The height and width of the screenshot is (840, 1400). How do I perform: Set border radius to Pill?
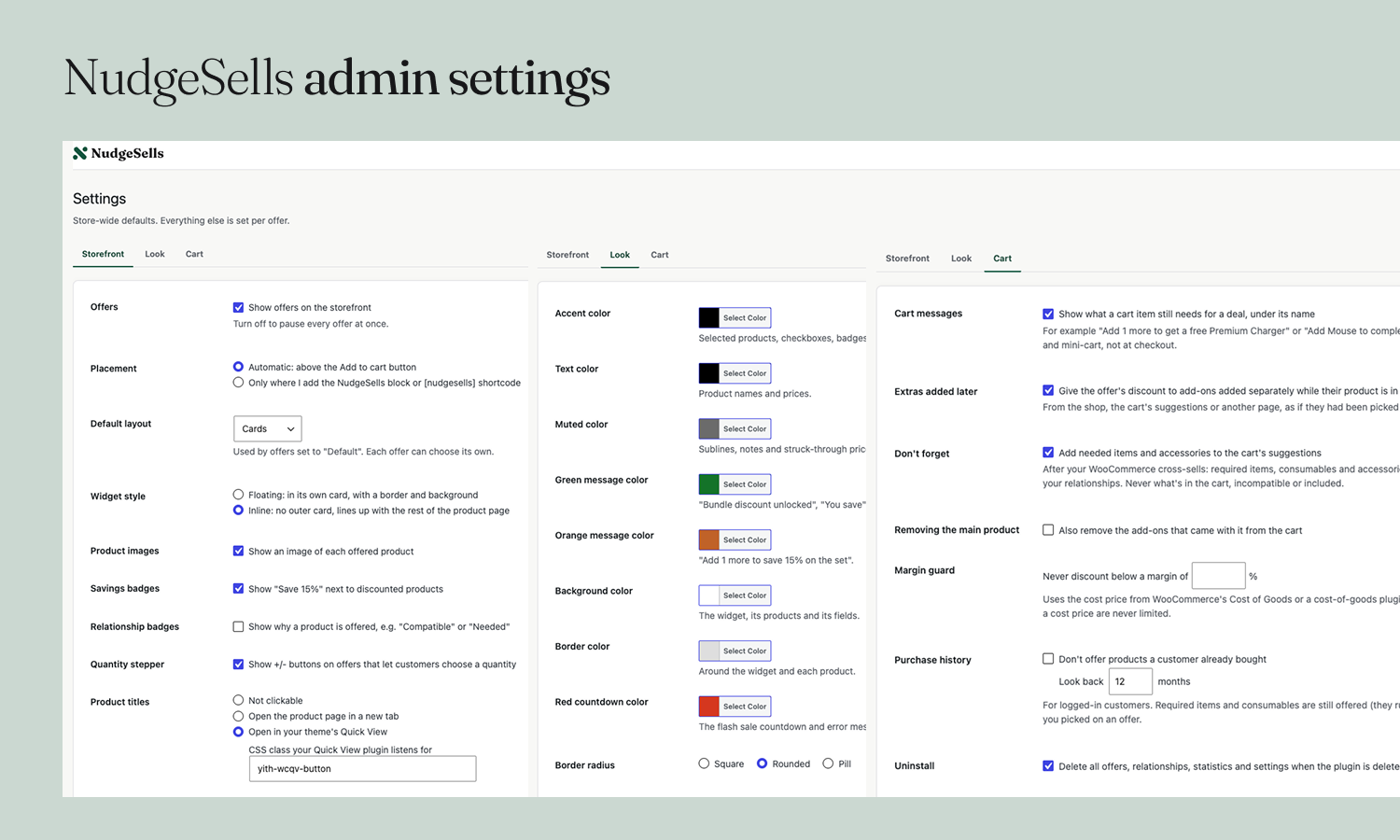click(x=828, y=763)
